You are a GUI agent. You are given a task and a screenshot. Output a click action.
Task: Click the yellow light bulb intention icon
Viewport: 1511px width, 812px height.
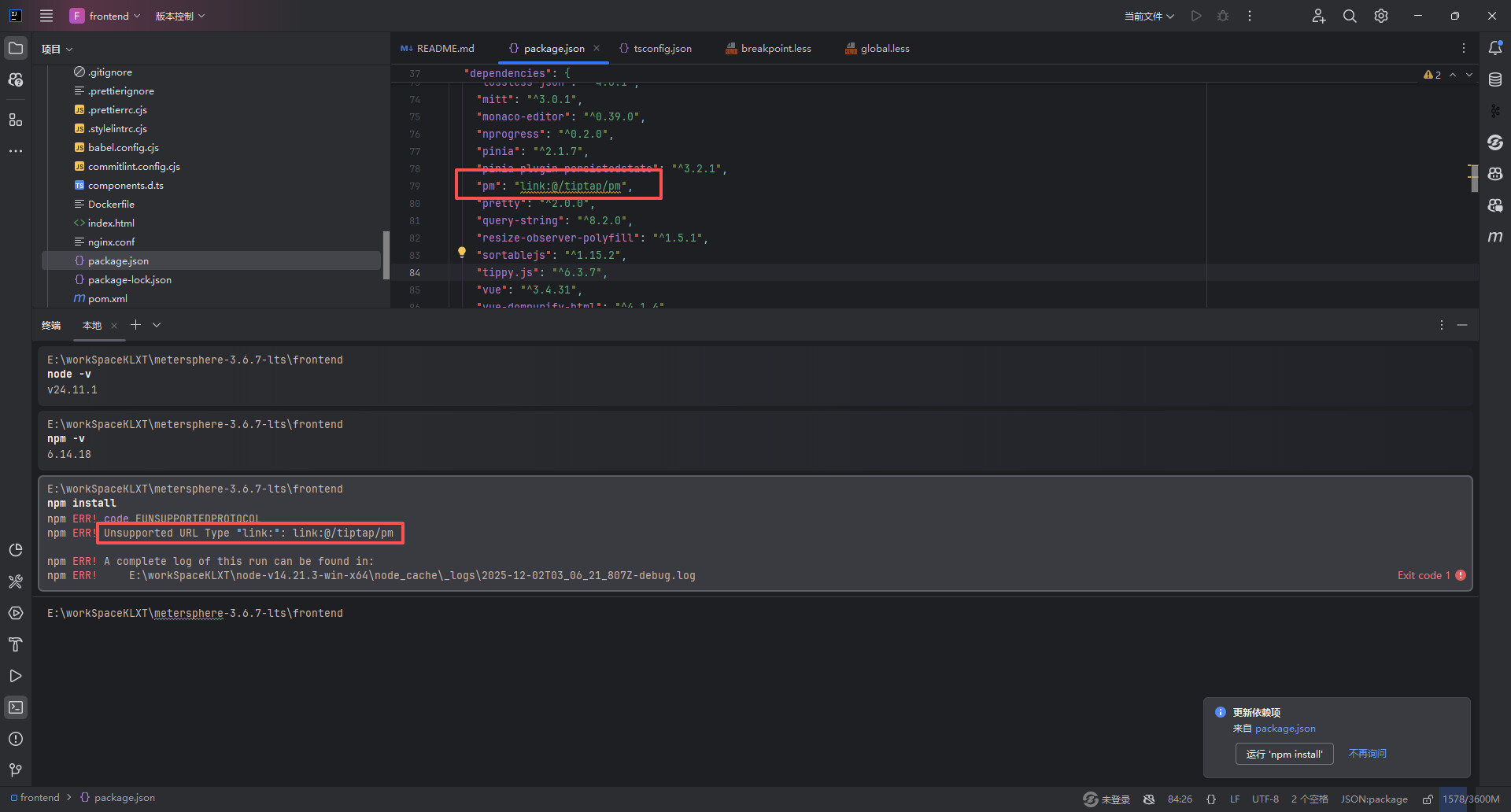(x=462, y=253)
